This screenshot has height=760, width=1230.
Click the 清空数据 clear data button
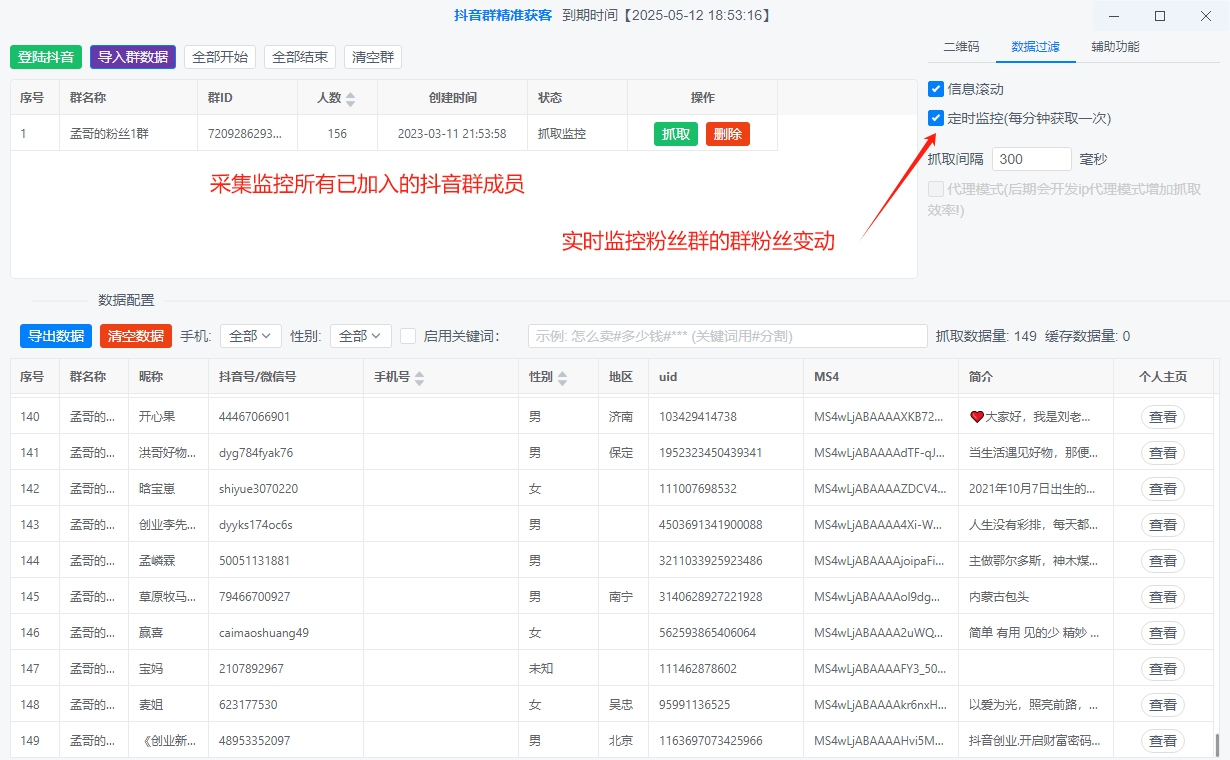(135, 336)
